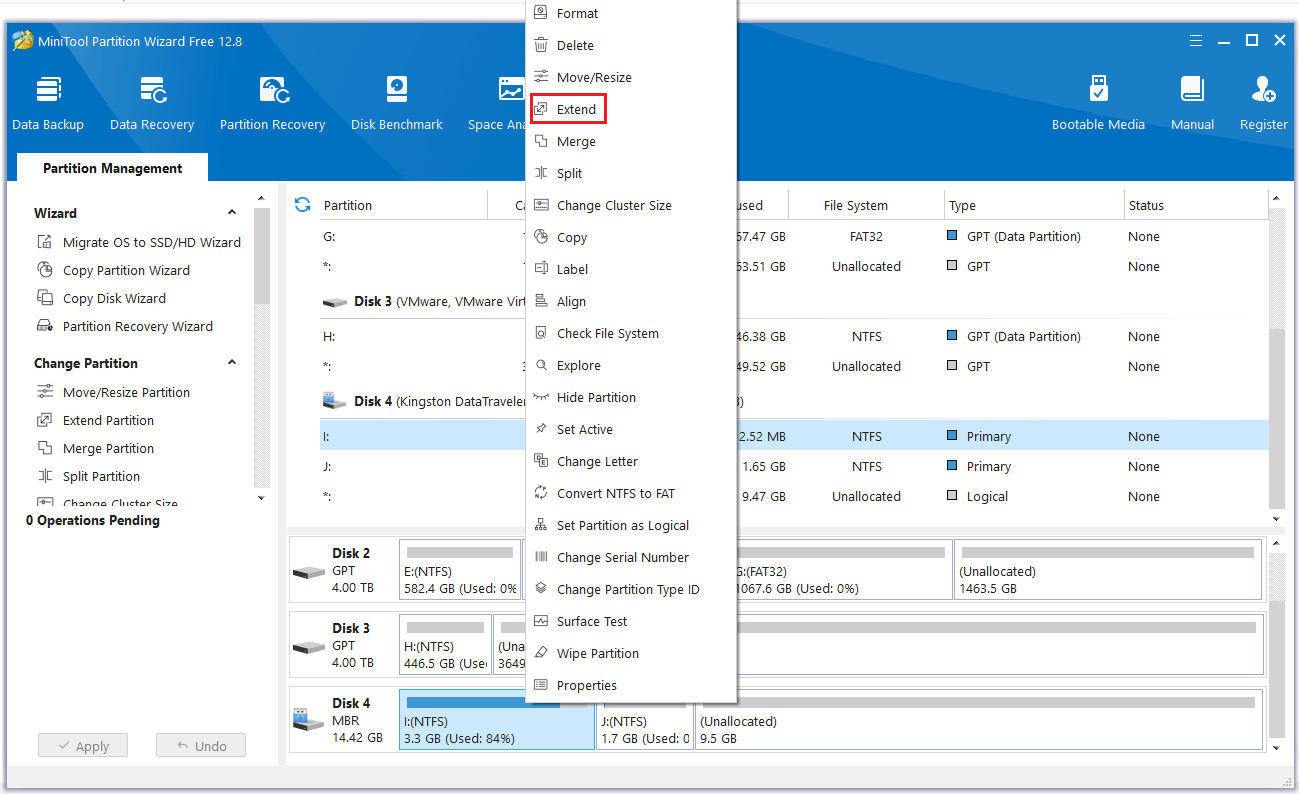This screenshot has height=794, width=1299.
Task: Open Partition Recovery Wizard in sidebar
Action: (126, 326)
